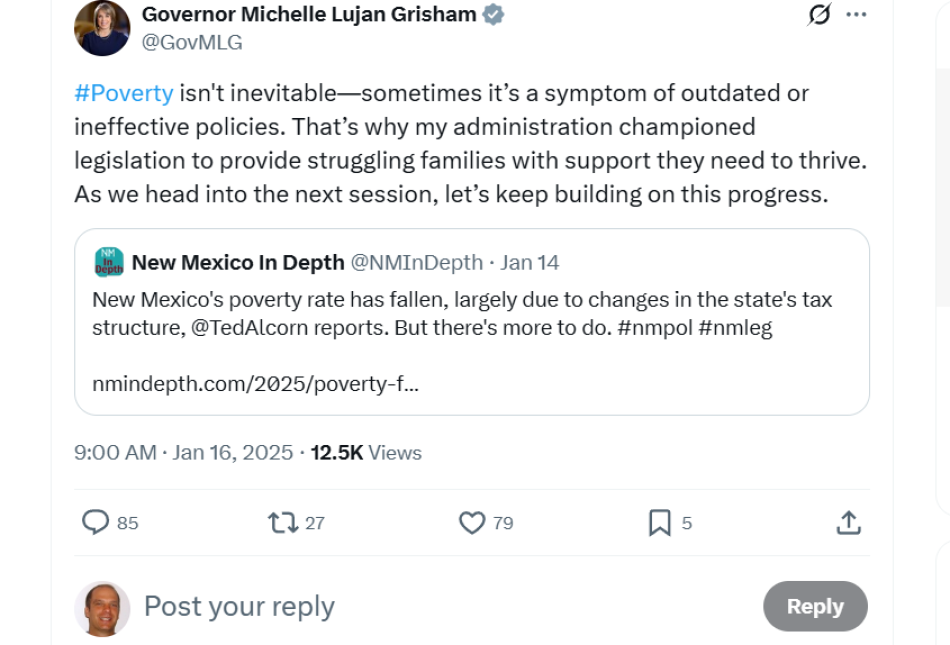Open Governor Michelle Lujan Grisham's profile photo
Viewport: 950px width, 645px height.
(102, 28)
